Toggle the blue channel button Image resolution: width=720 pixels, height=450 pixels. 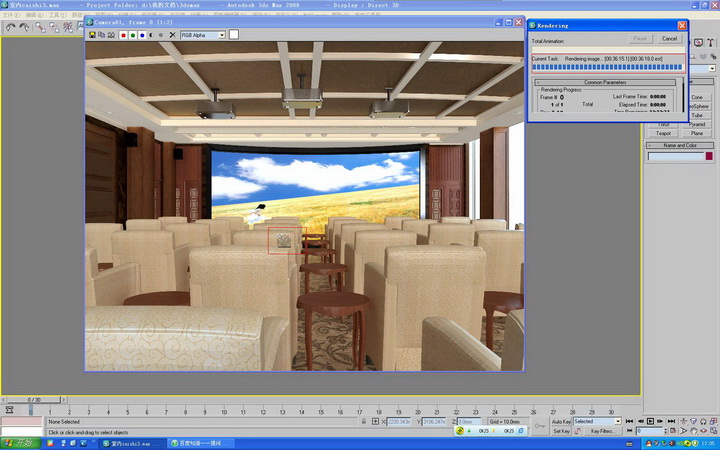pos(142,35)
